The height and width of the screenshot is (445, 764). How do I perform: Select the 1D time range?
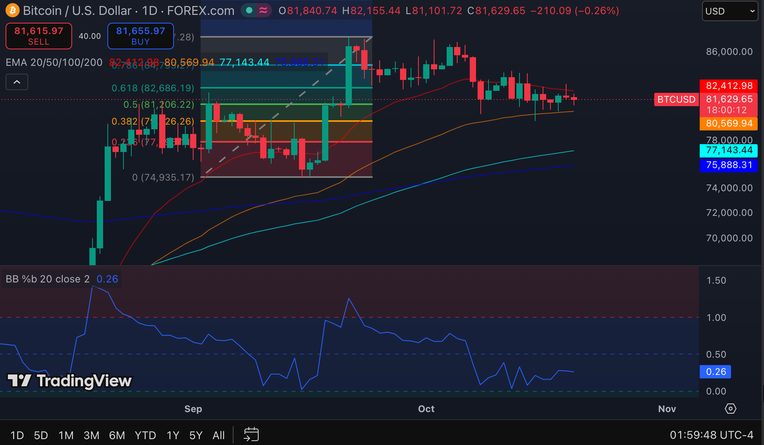(17, 435)
